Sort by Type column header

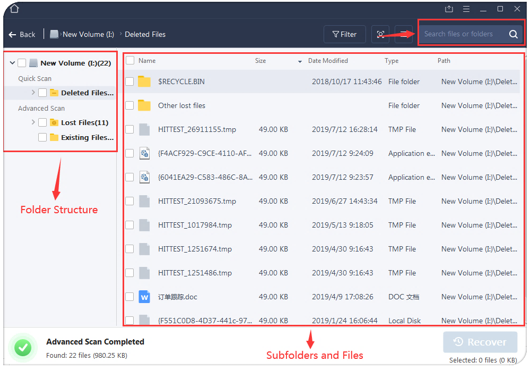pyautogui.click(x=391, y=61)
